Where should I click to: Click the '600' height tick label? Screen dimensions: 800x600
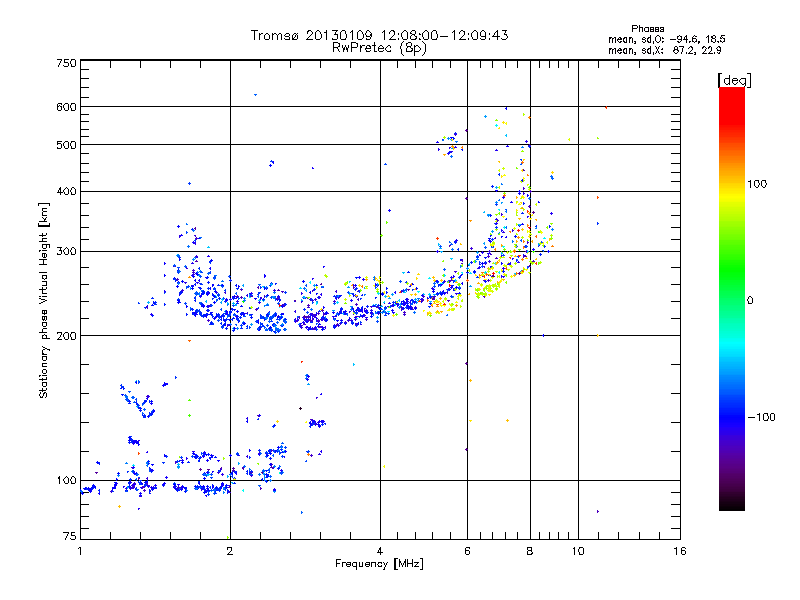[66, 107]
